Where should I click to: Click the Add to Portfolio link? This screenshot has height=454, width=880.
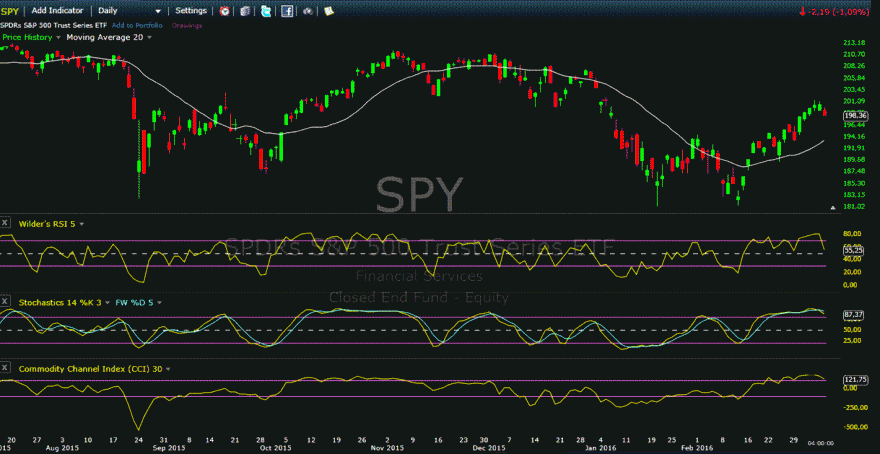tap(137, 25)
